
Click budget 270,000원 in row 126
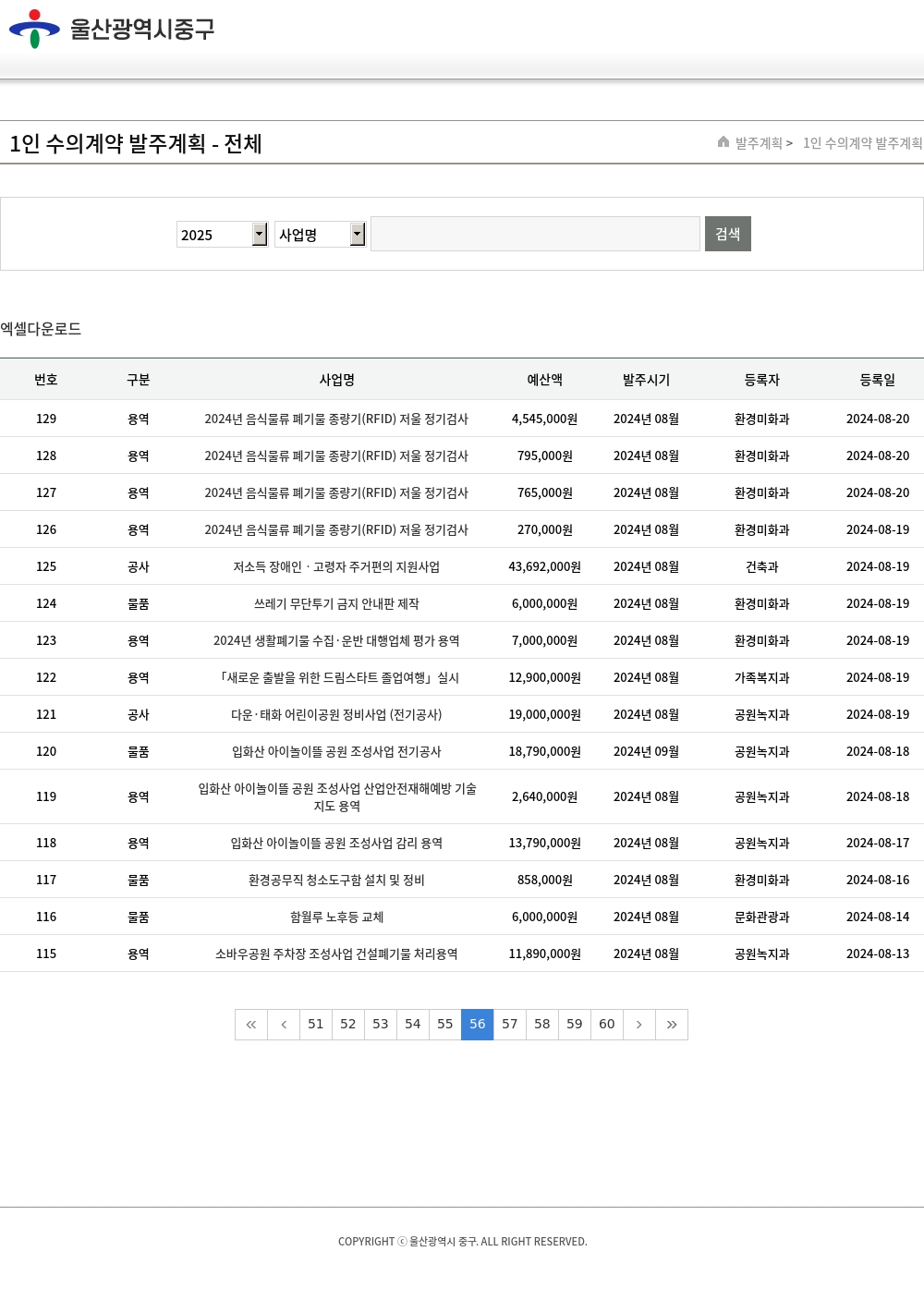[x=545, y=530]
